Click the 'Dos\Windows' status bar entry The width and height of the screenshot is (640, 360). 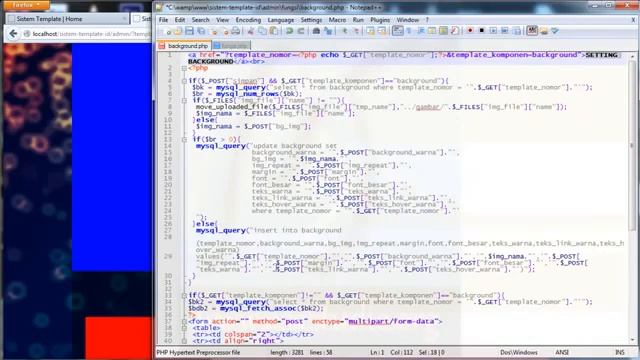tap(519, 352)
